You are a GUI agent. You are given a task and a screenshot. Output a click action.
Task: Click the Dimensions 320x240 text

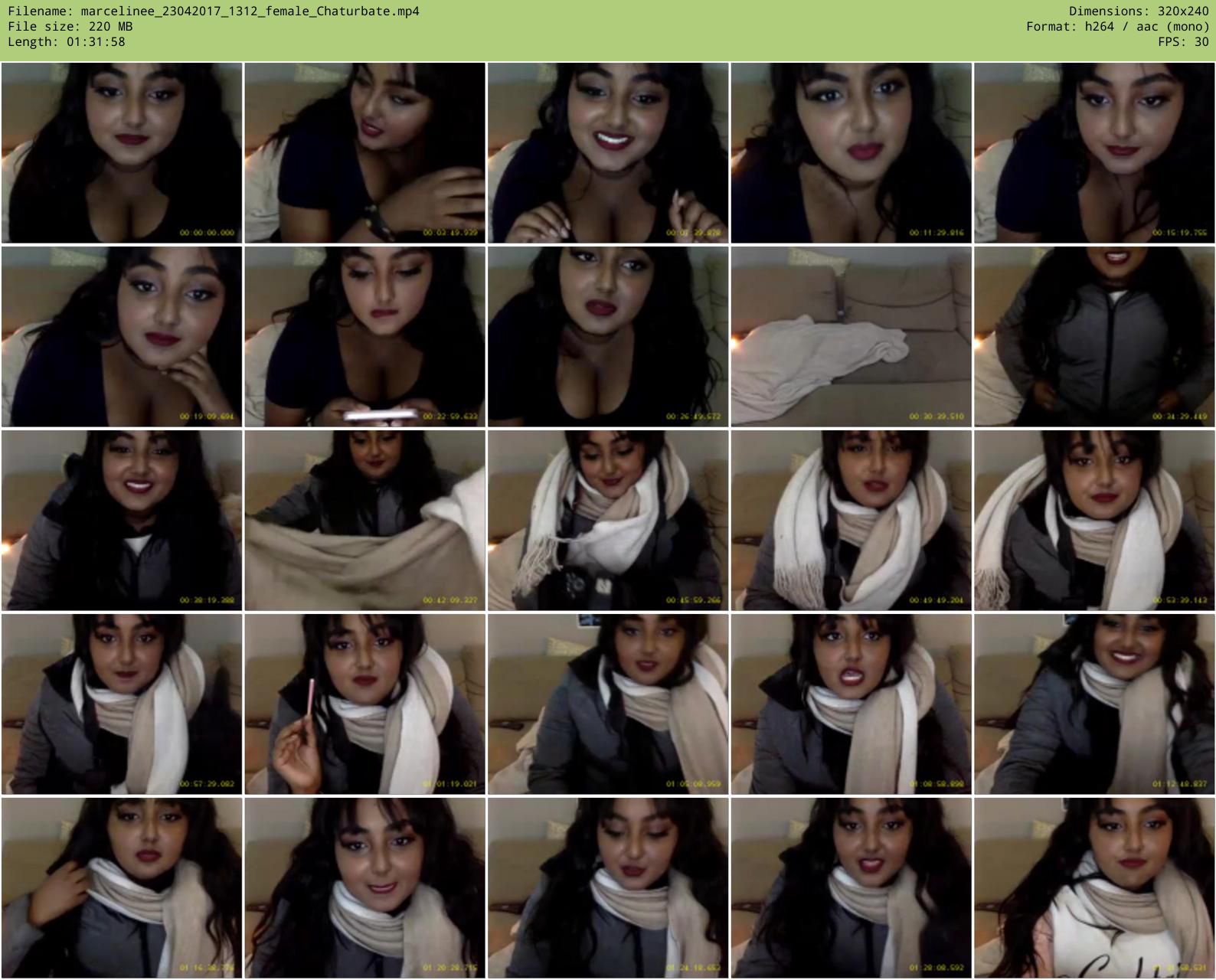tap(1139, 11)
